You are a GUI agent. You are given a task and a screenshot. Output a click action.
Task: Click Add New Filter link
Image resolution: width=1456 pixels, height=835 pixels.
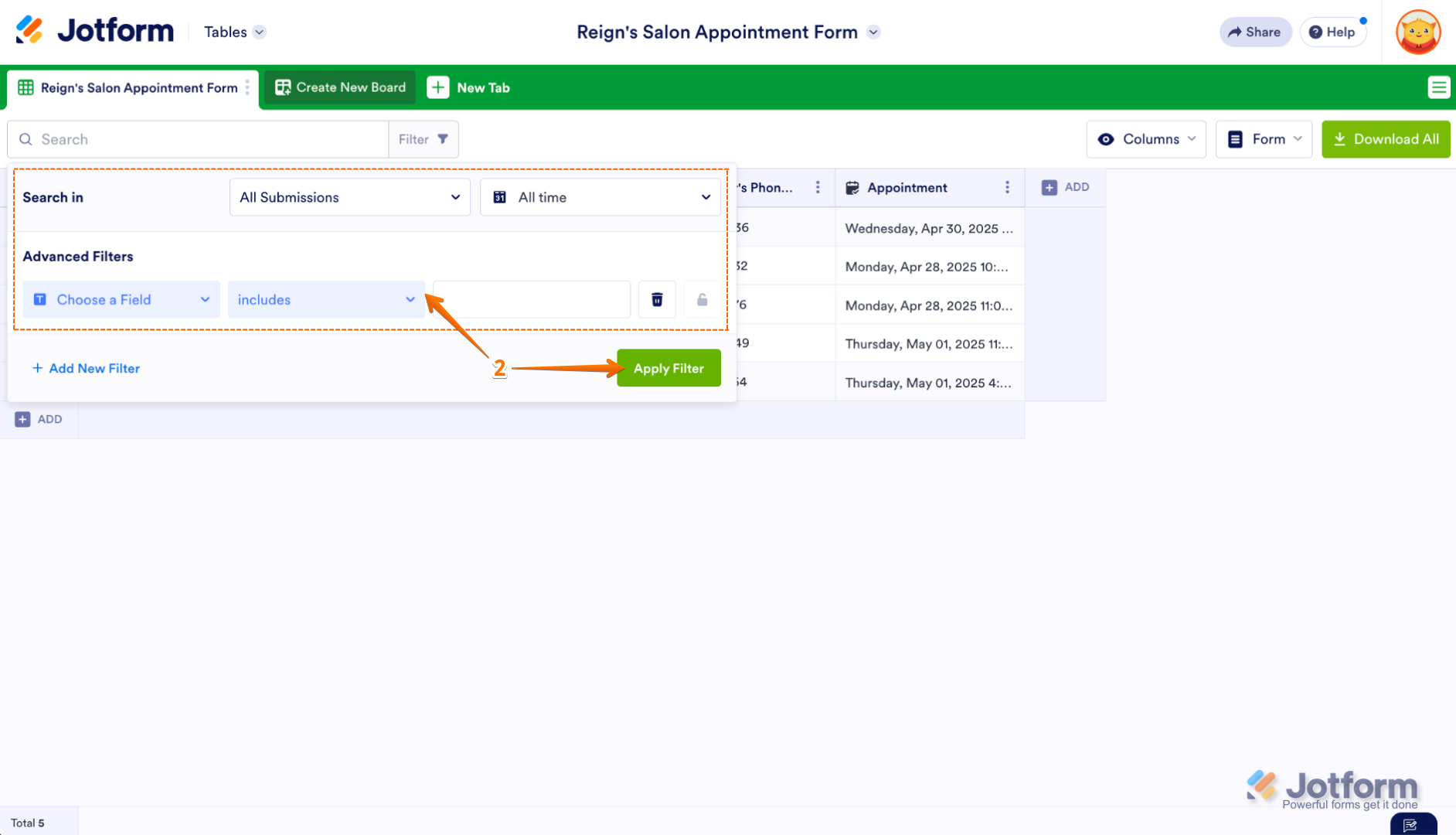86,368
